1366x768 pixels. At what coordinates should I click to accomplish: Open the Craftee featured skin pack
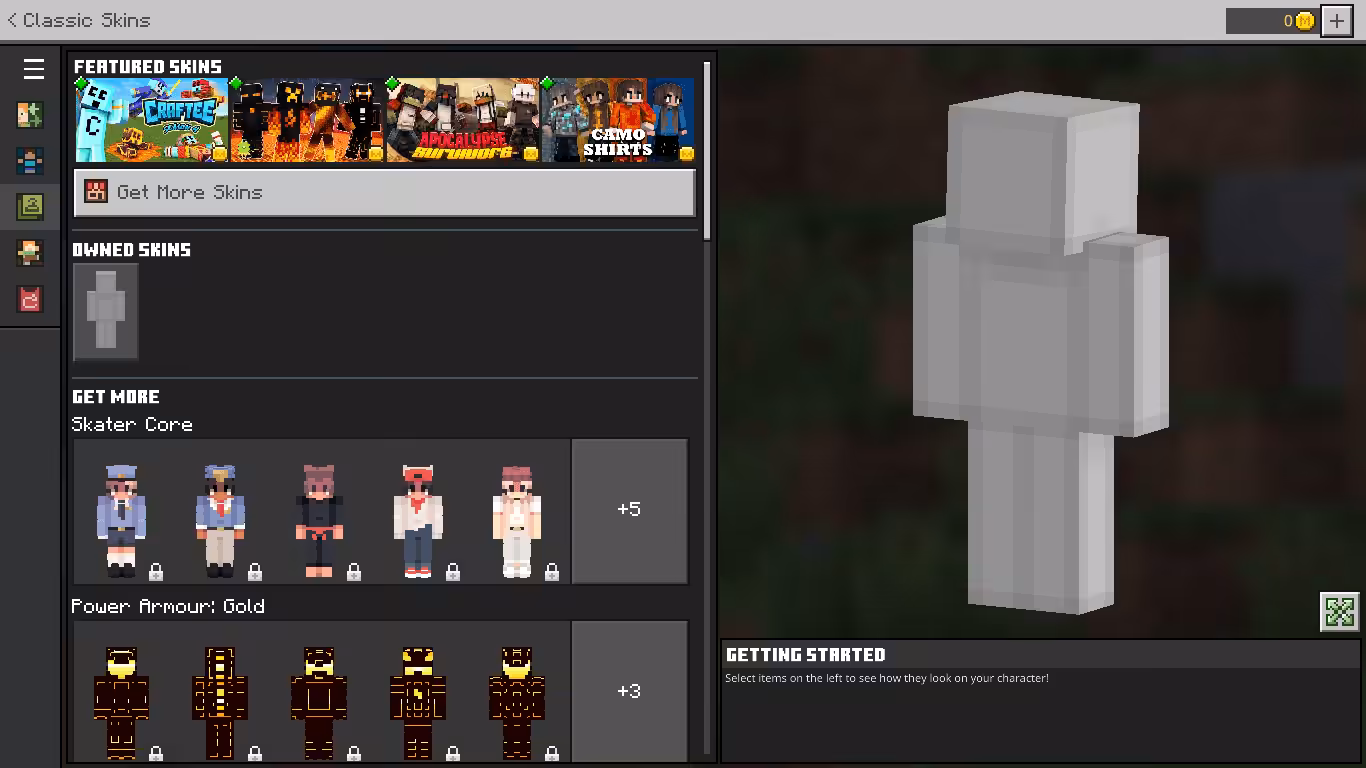pos(152,120)
